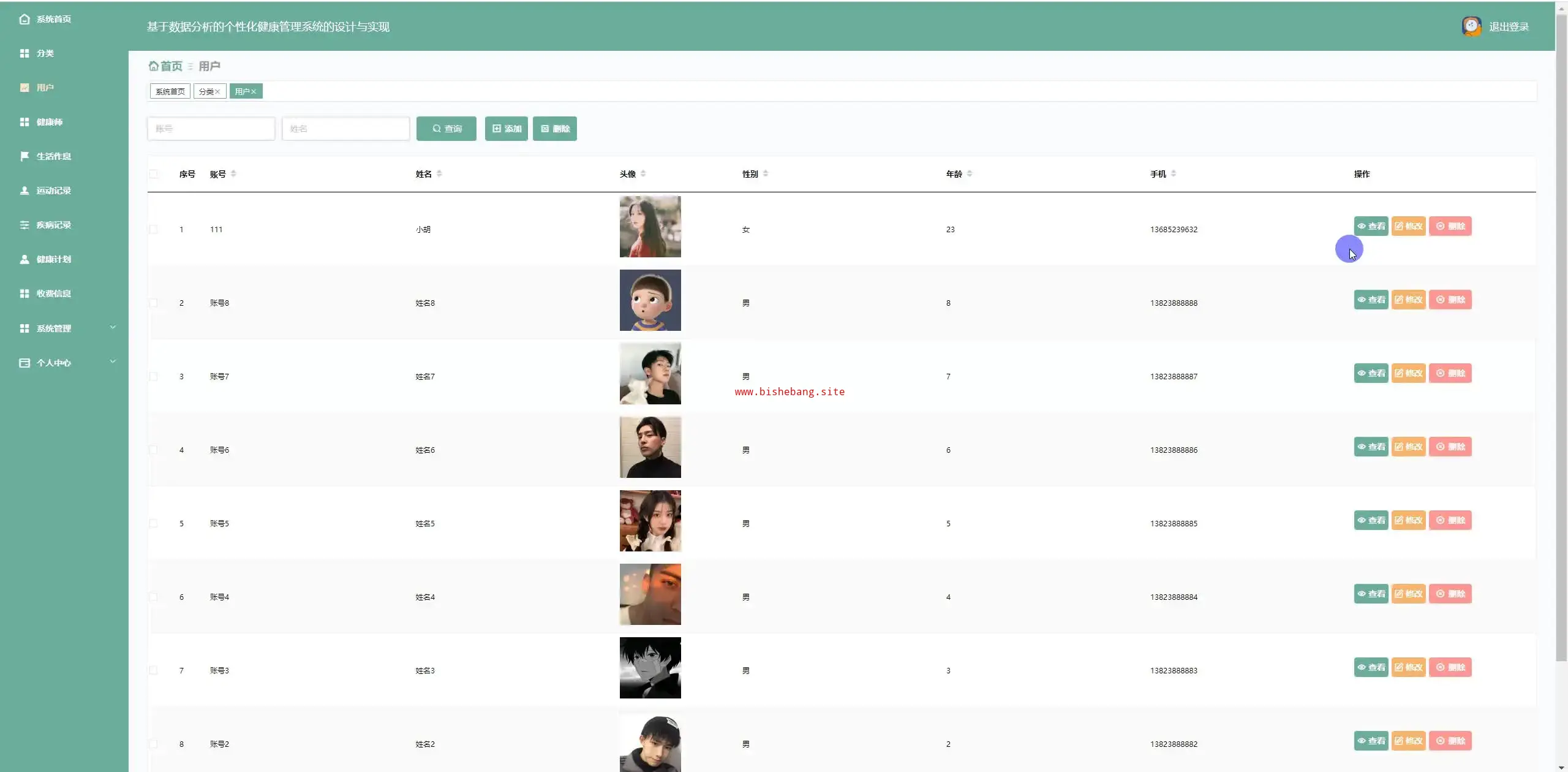Select the checkbox for row 账号7
1568x772 pixels.
point(154,377)
